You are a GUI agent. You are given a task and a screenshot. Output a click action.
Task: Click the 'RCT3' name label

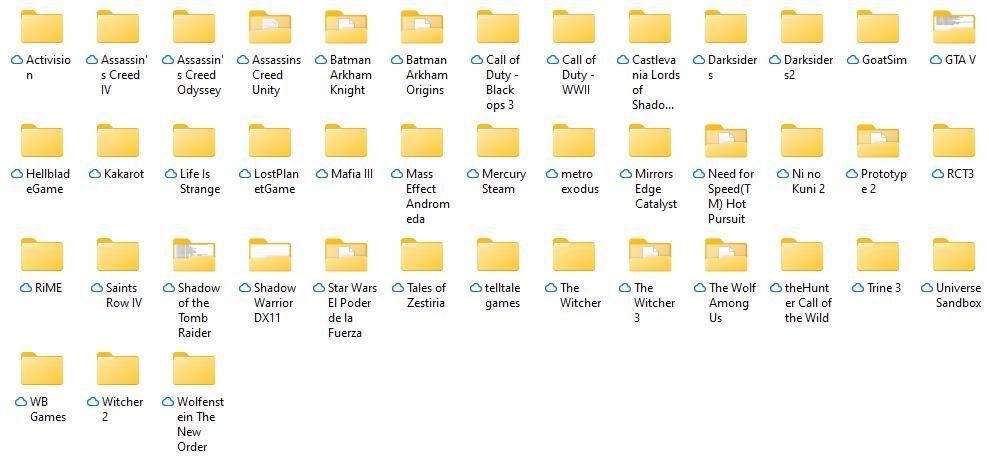click(x=961, y=174)
